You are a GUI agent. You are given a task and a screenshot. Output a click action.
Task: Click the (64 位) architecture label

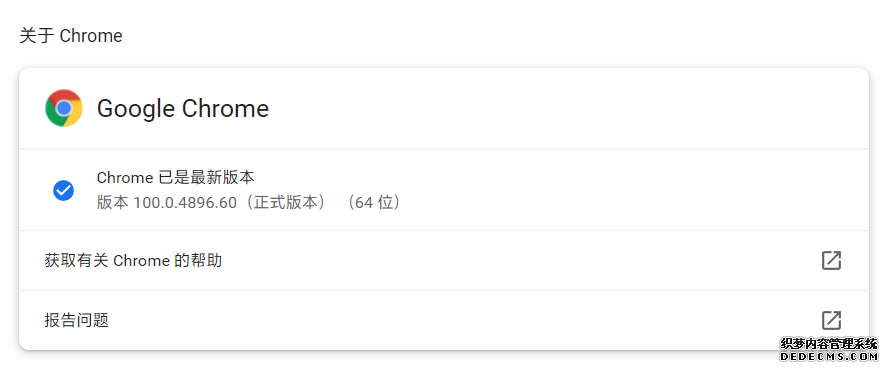374,203
